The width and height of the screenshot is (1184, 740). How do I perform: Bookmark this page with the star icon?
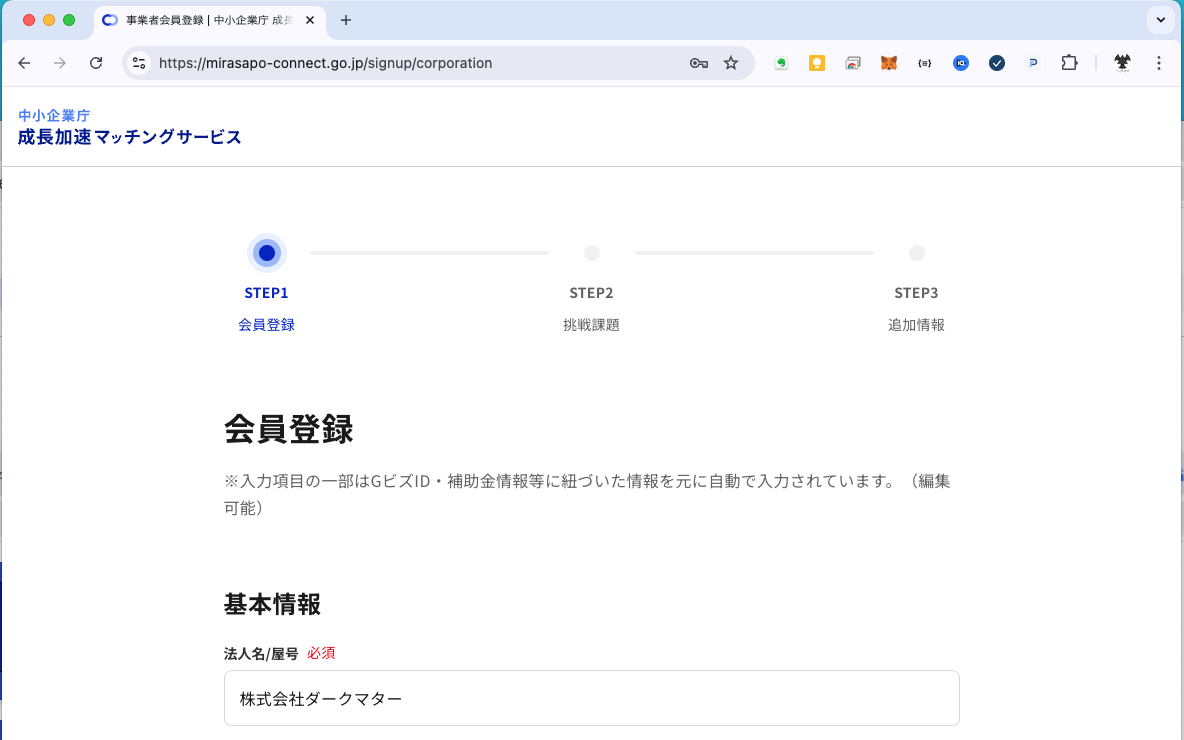731,63
